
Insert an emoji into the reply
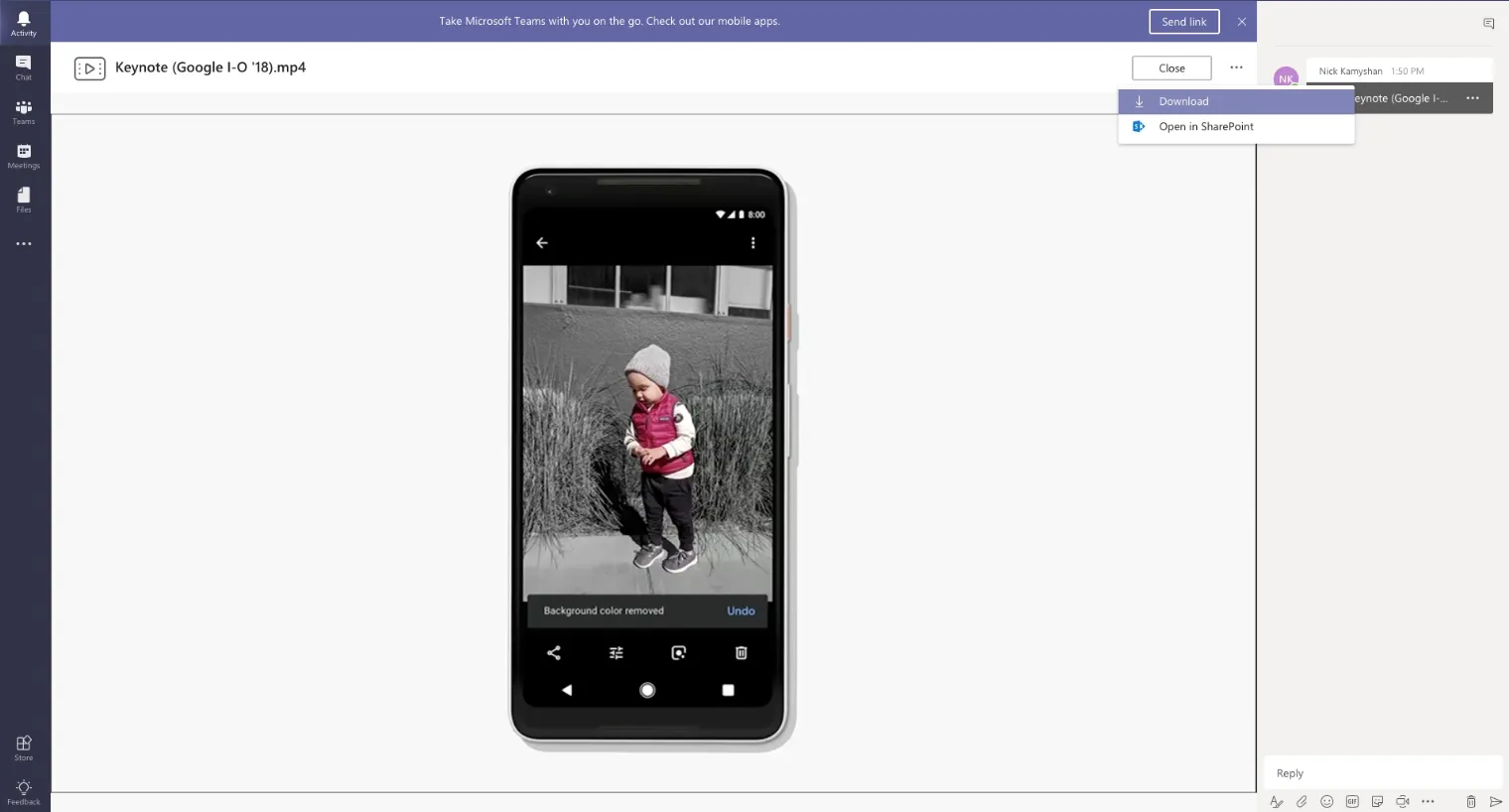click(1326, 801)
